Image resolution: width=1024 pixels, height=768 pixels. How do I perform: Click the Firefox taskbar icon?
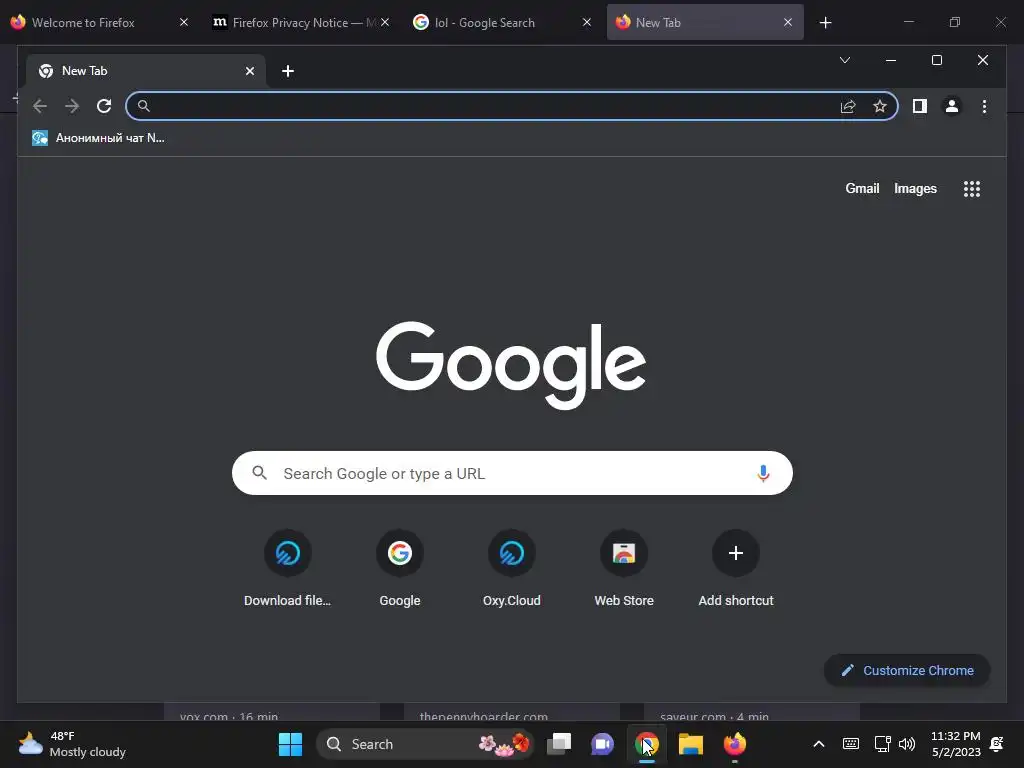[735, 744]
